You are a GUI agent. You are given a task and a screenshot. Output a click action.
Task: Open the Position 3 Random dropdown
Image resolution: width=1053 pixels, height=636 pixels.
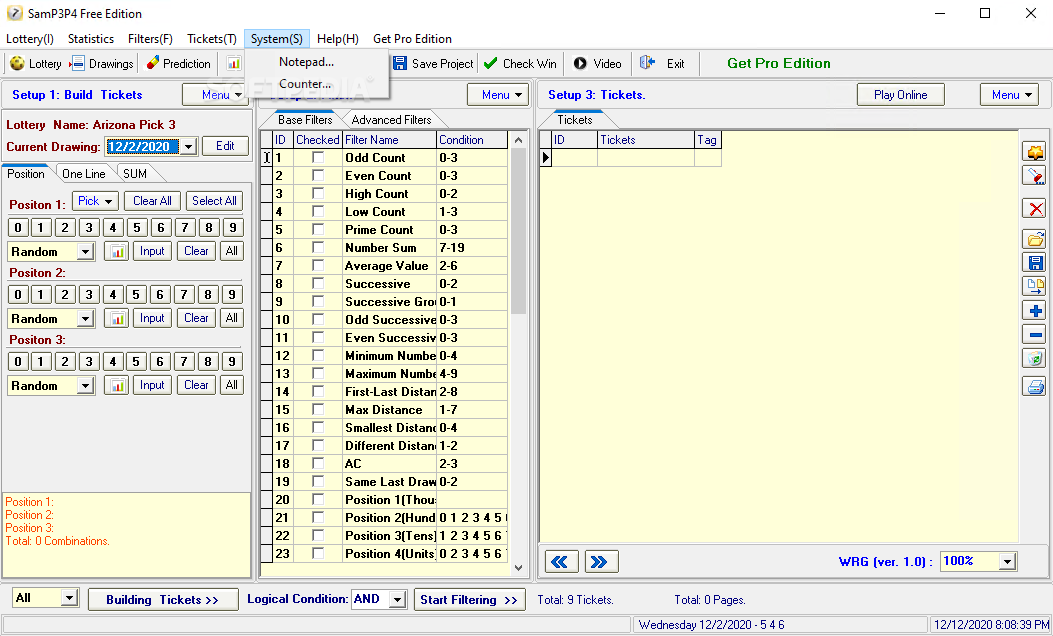(85, 386)
